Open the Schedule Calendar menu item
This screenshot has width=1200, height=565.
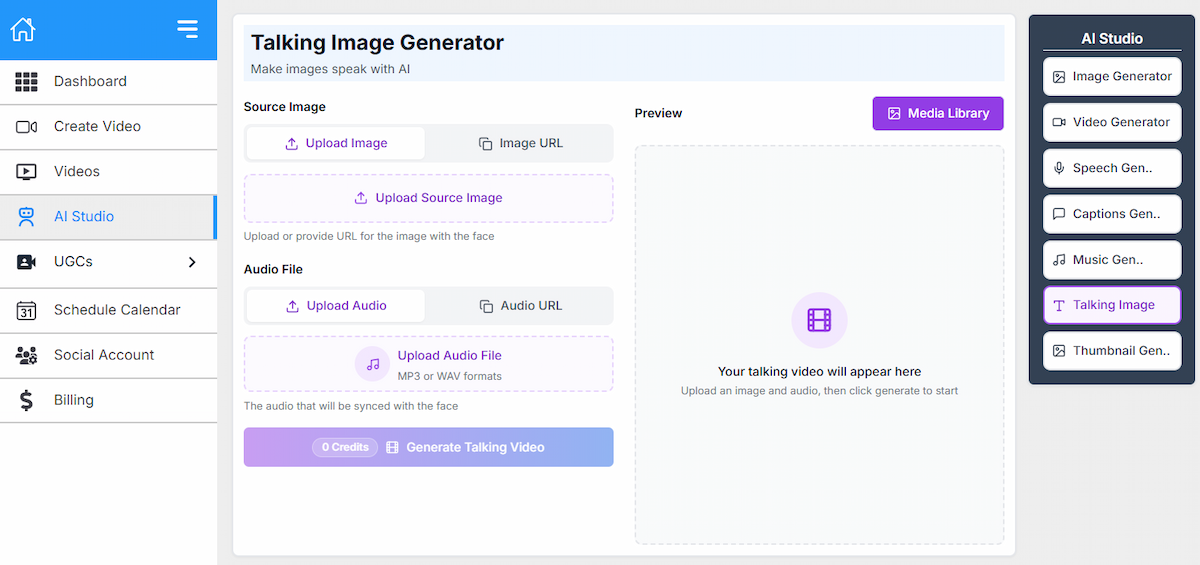click(x=108, y=310)
